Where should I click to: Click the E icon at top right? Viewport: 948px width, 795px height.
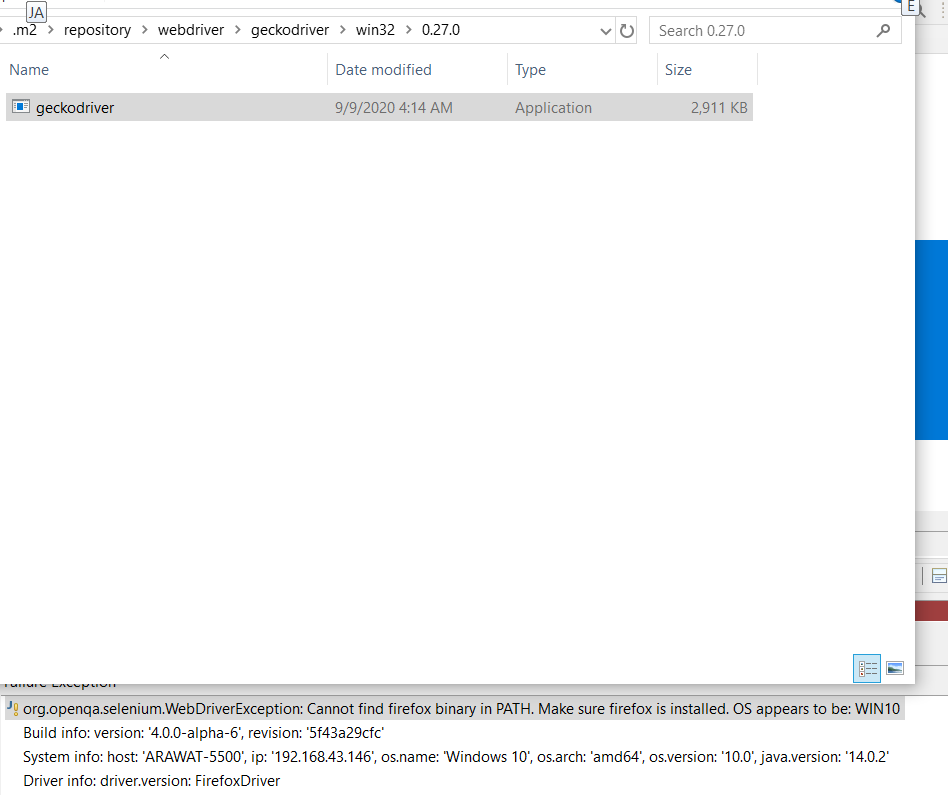(x=912, y=8)
